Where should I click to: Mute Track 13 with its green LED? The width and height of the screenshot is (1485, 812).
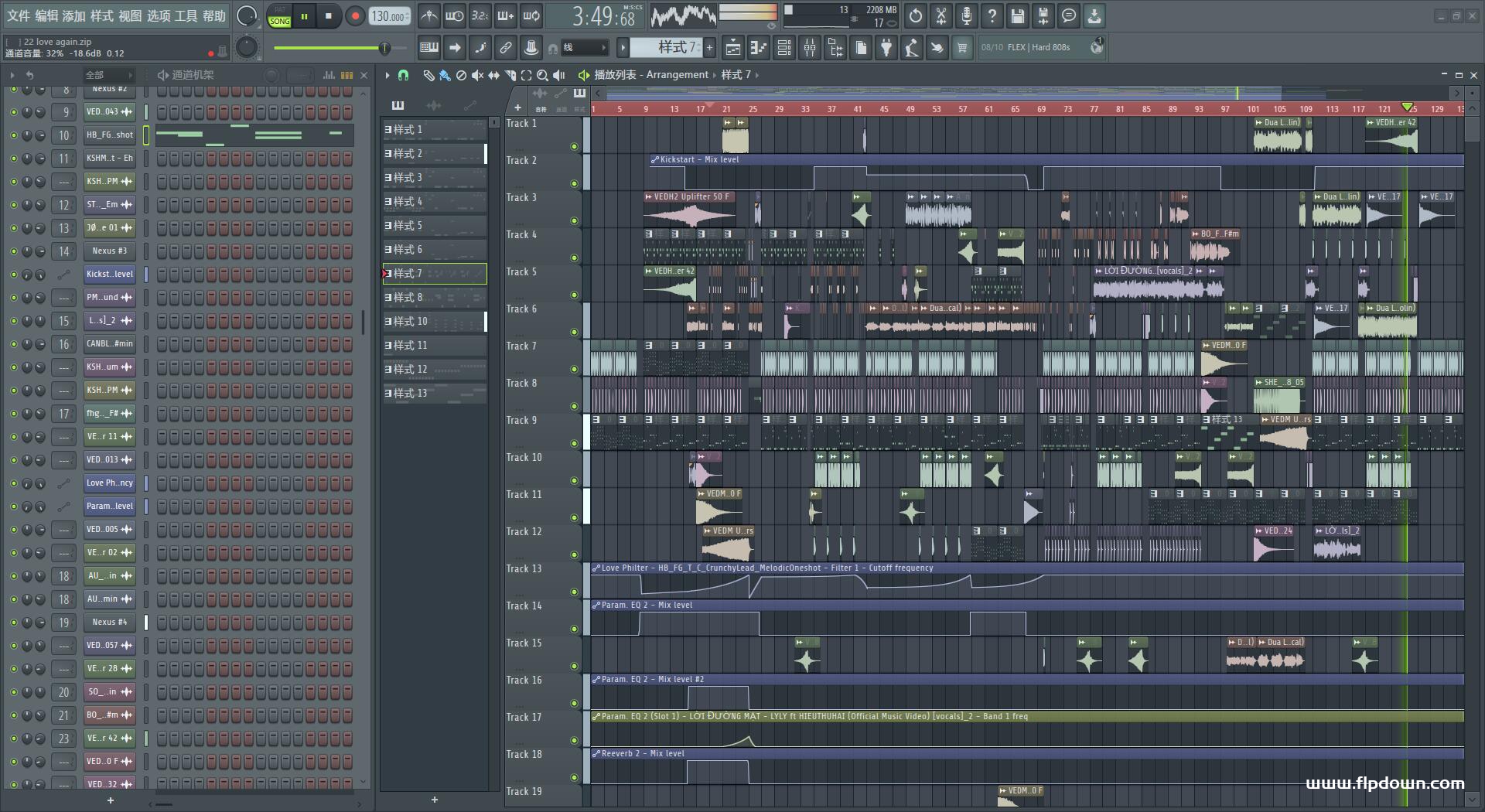point(574,592)
